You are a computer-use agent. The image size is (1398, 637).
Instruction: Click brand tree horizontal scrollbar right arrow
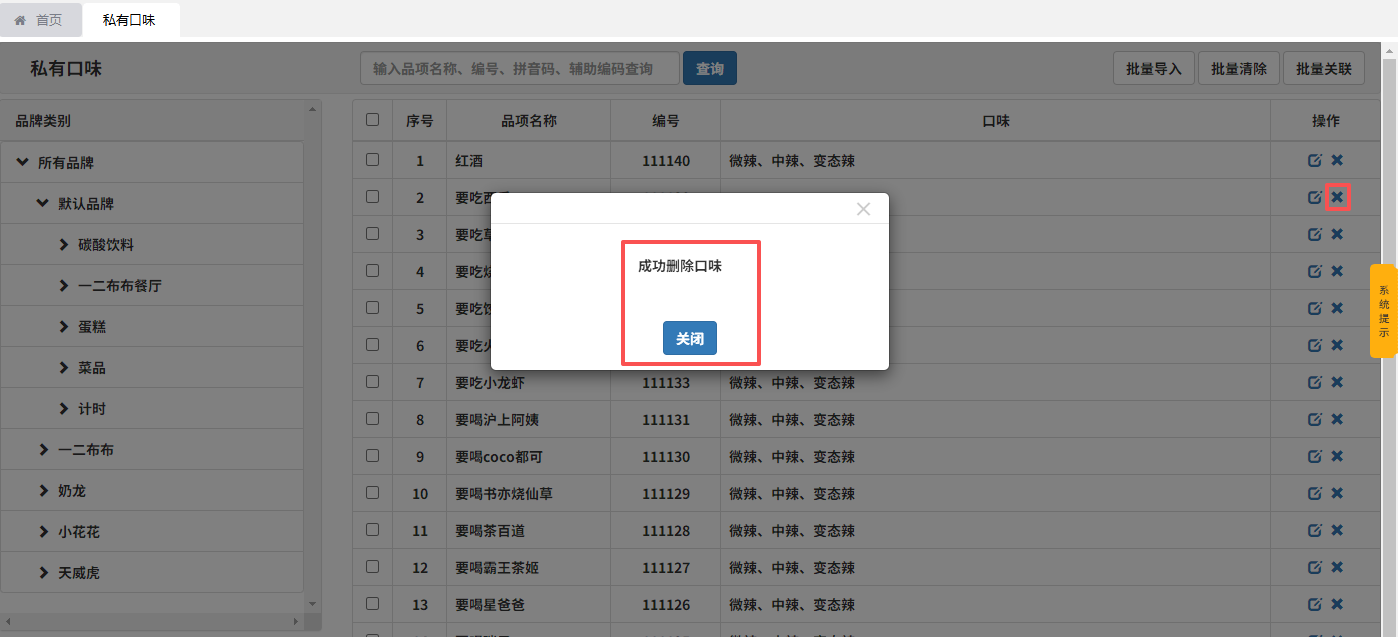point(295,621)
